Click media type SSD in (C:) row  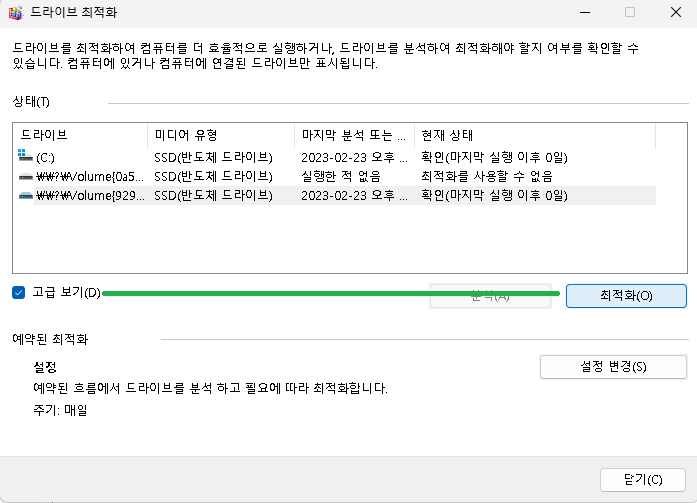click(213, 157)
